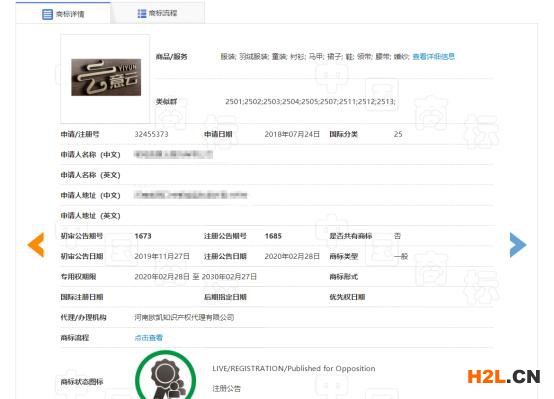Select the registration number 32455373
554x399 pixels.
pyautogui.click(x=151, y=134)
